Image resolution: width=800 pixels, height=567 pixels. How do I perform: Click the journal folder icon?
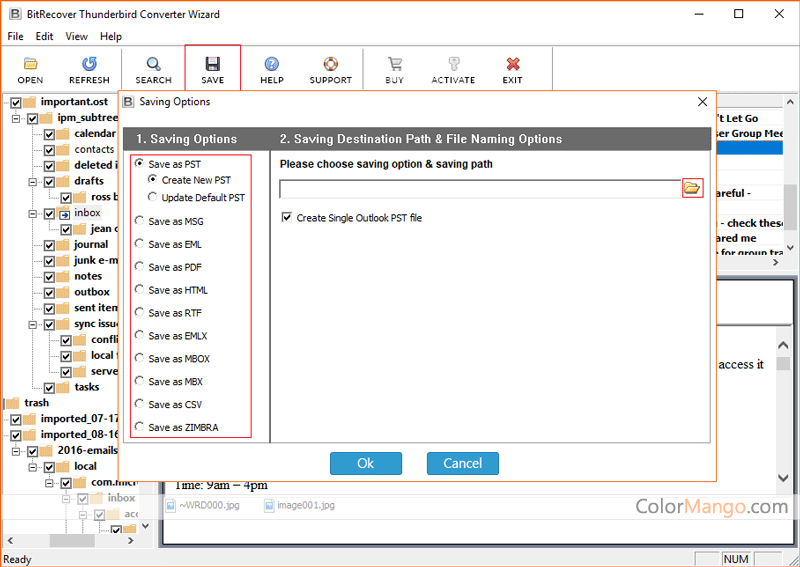[x=63, y=245]
